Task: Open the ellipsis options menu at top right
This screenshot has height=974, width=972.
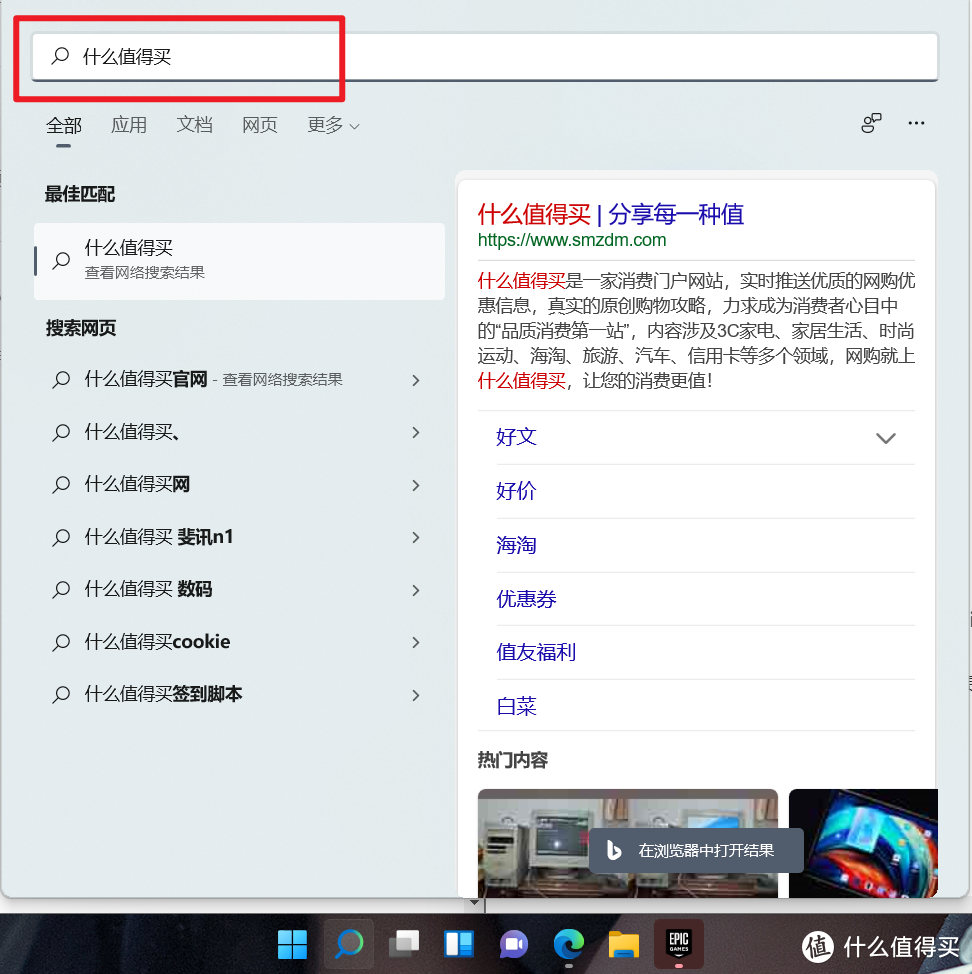Action: point(916,122)
